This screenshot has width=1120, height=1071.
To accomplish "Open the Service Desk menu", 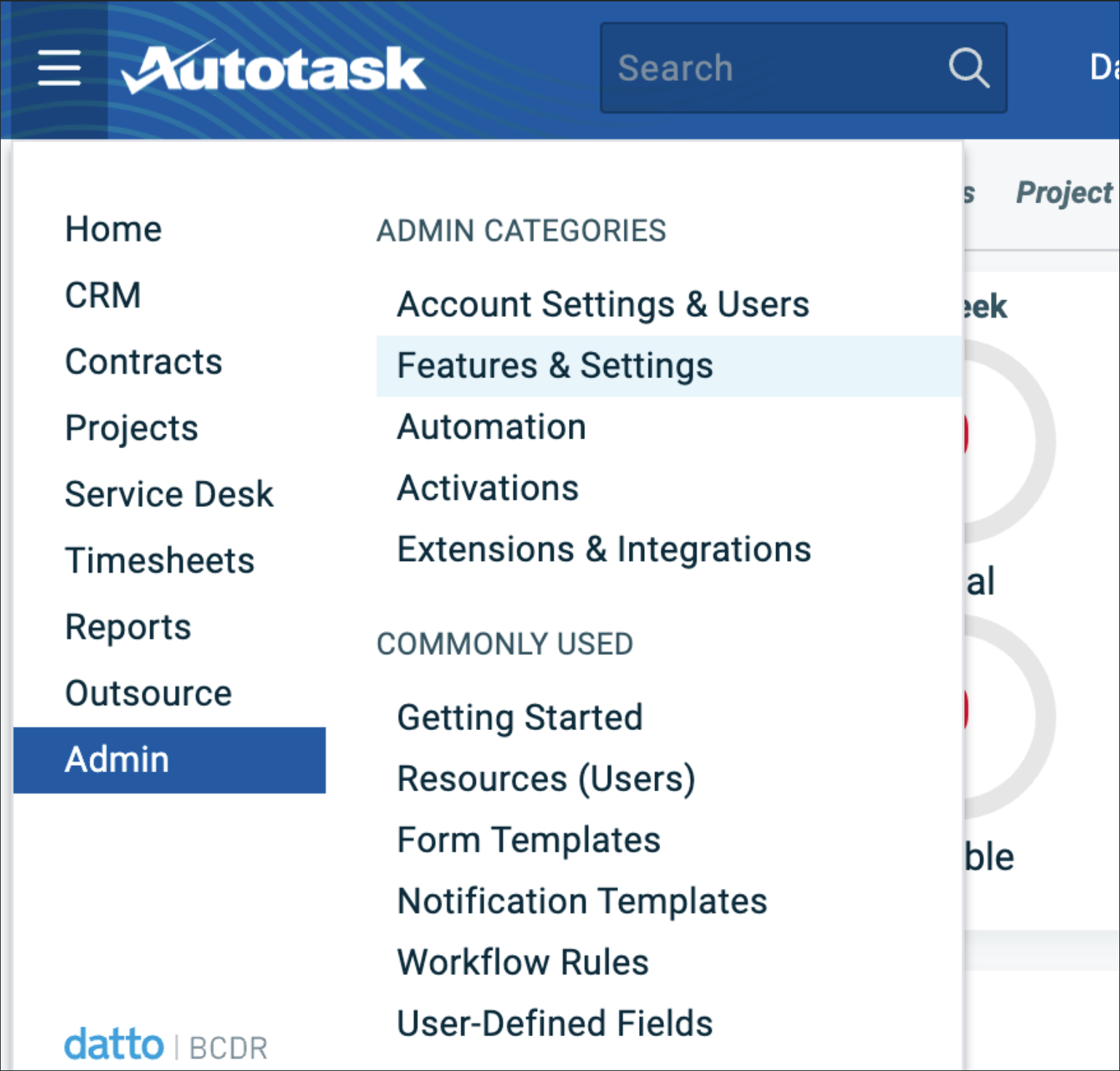I will (169, 494).
